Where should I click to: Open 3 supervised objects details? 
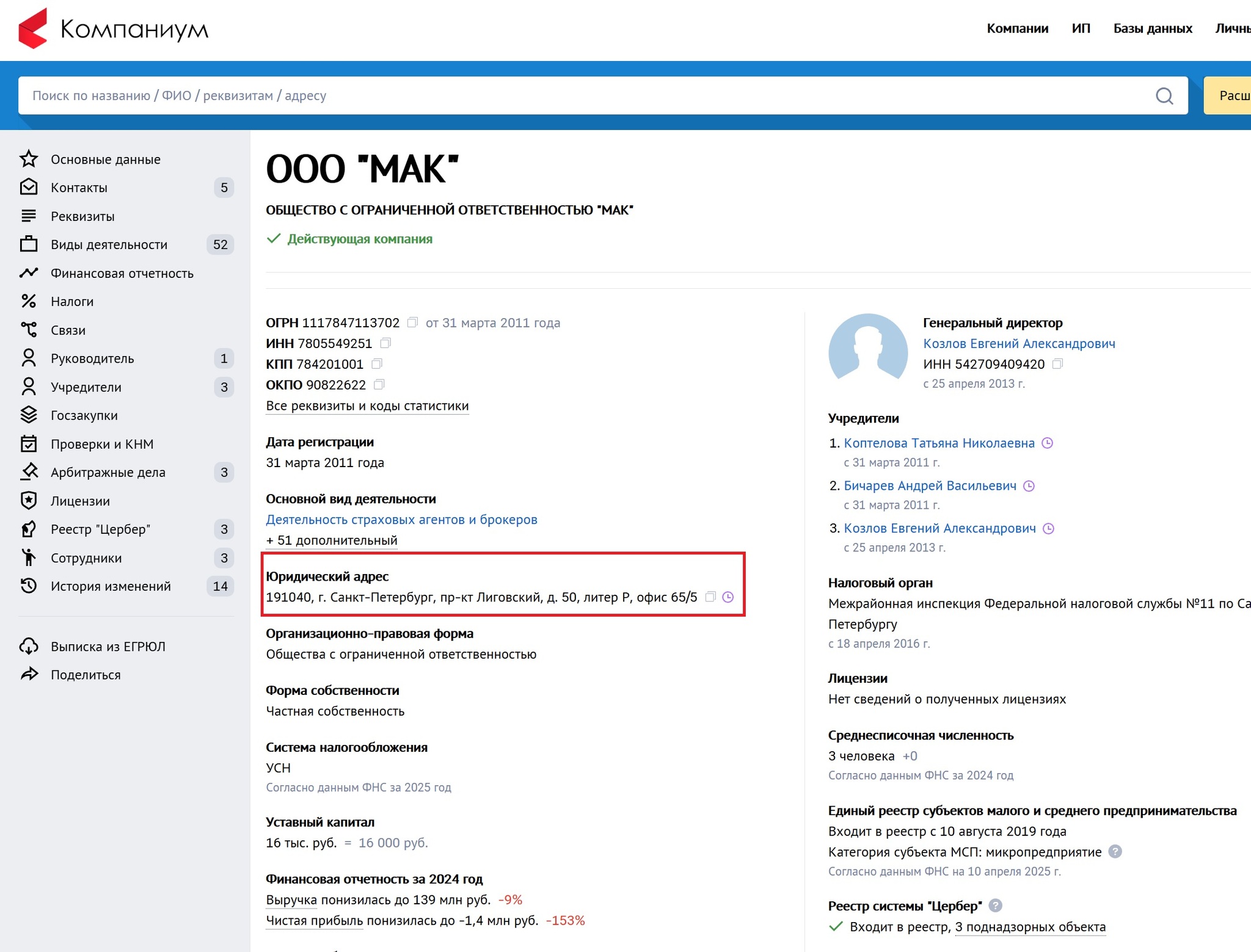1030,927
